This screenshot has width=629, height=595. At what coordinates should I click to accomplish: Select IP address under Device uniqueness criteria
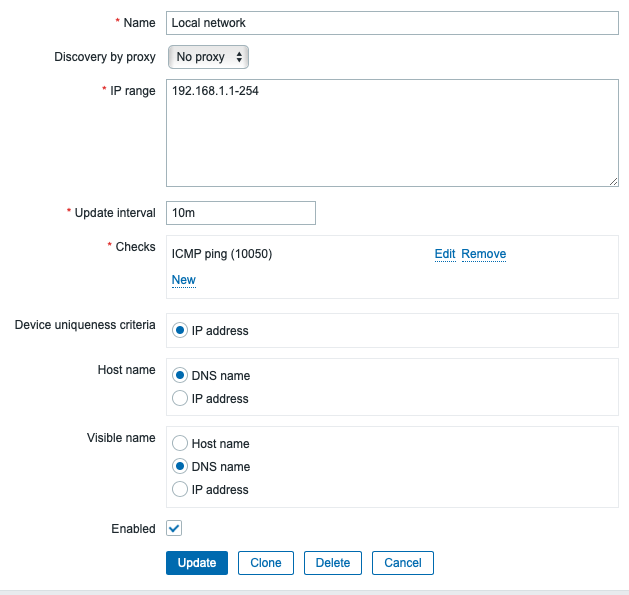coord(180,330)
